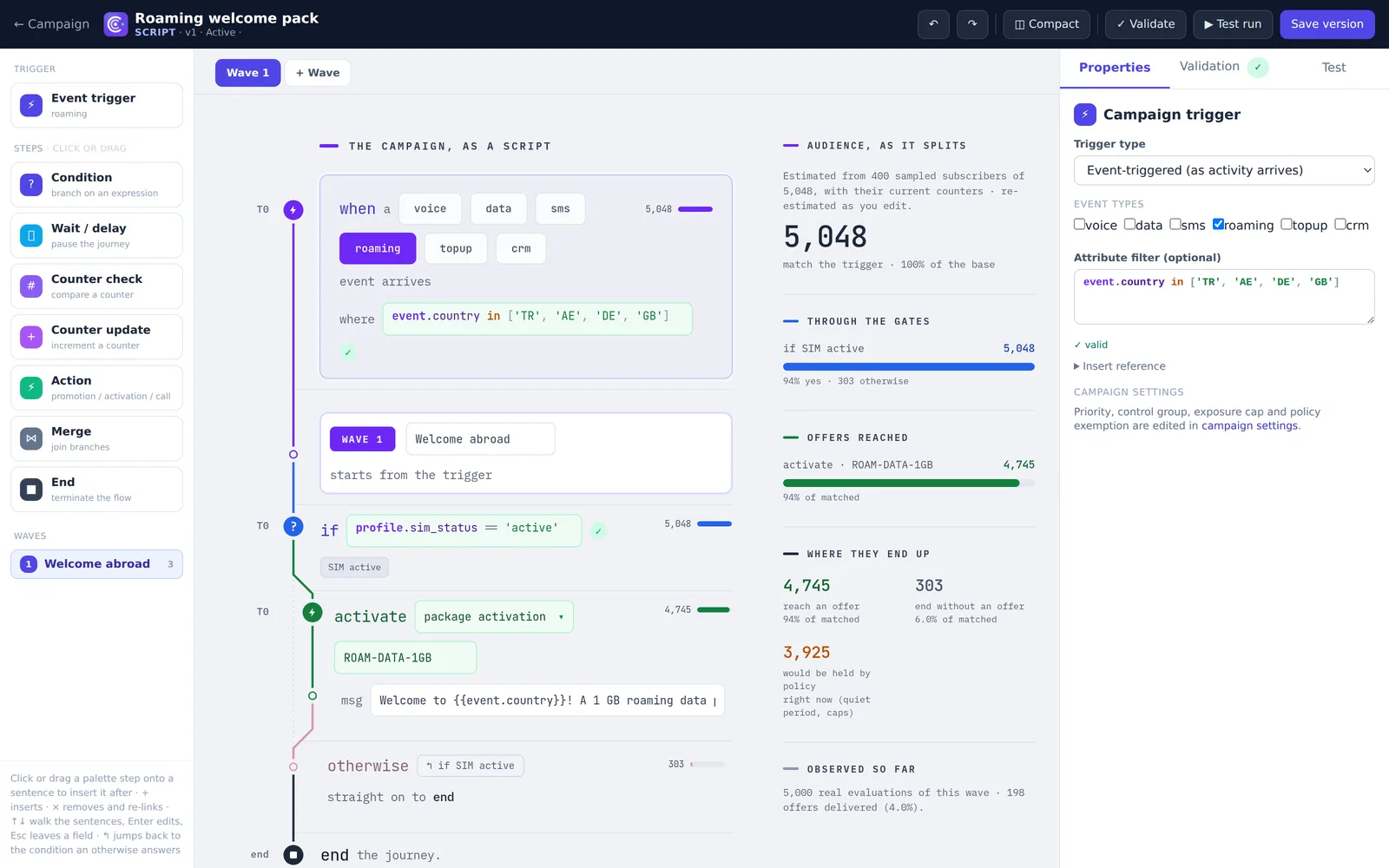
Task: Enable the sms event type checkbox
Action: (x=1175, y=224)
